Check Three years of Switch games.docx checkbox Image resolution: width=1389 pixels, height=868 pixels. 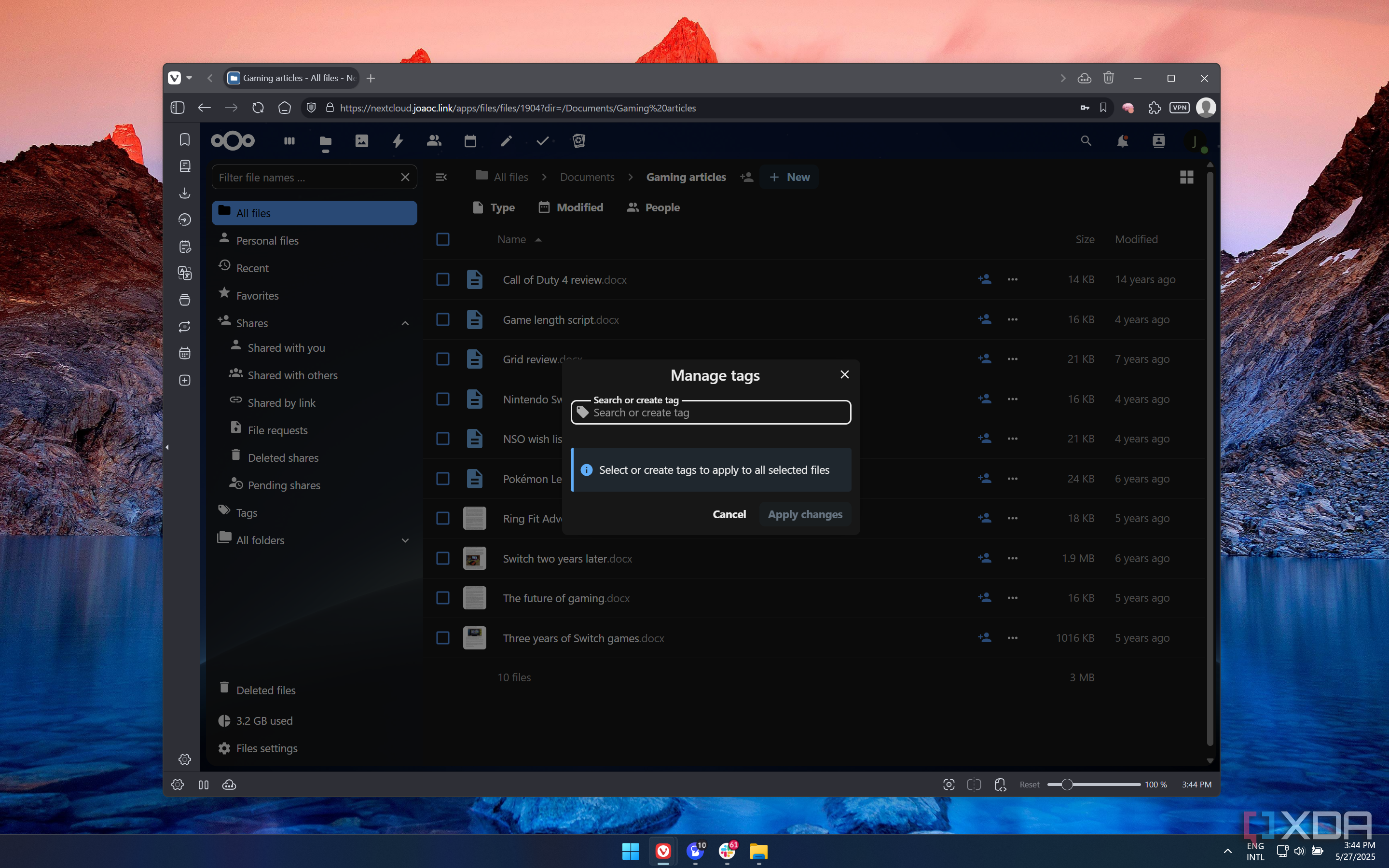coord(442,638)
